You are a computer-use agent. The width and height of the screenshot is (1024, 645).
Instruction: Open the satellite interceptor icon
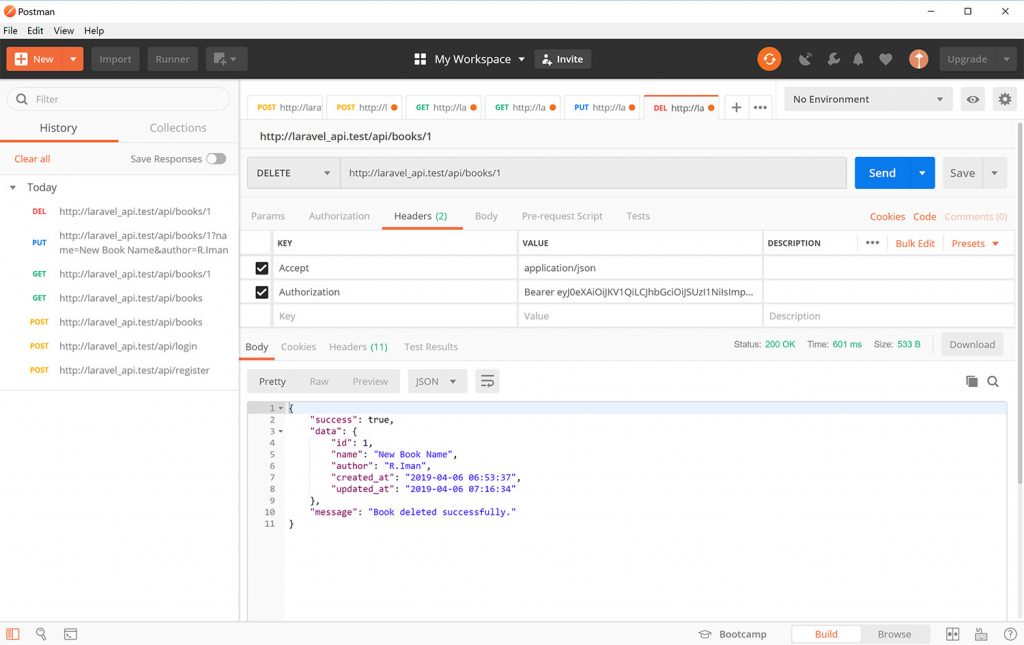[x=805, y=59]
